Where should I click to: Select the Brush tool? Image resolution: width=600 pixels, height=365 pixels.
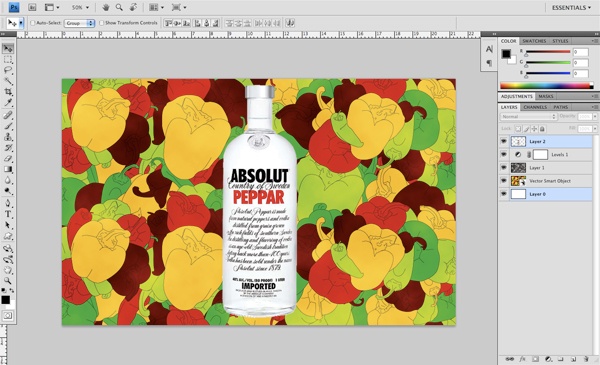[x=8, y=126]
